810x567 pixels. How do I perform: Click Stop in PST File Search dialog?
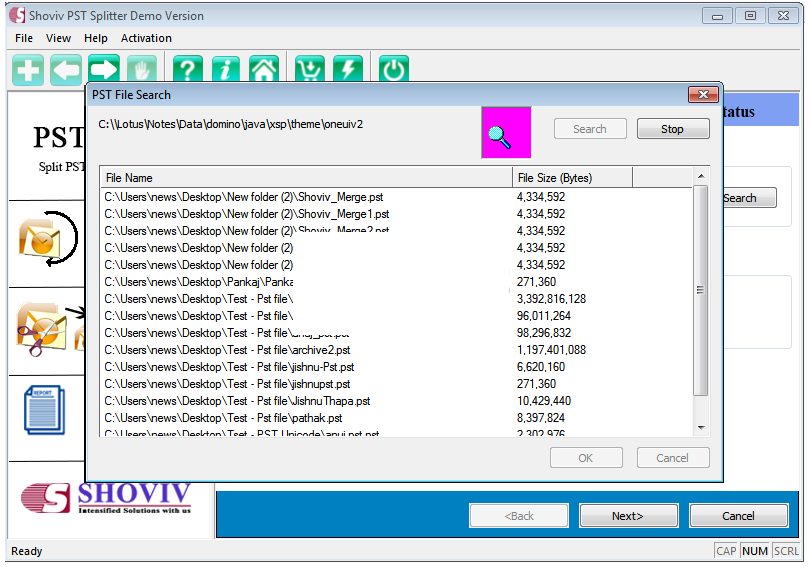pos(673,129)
